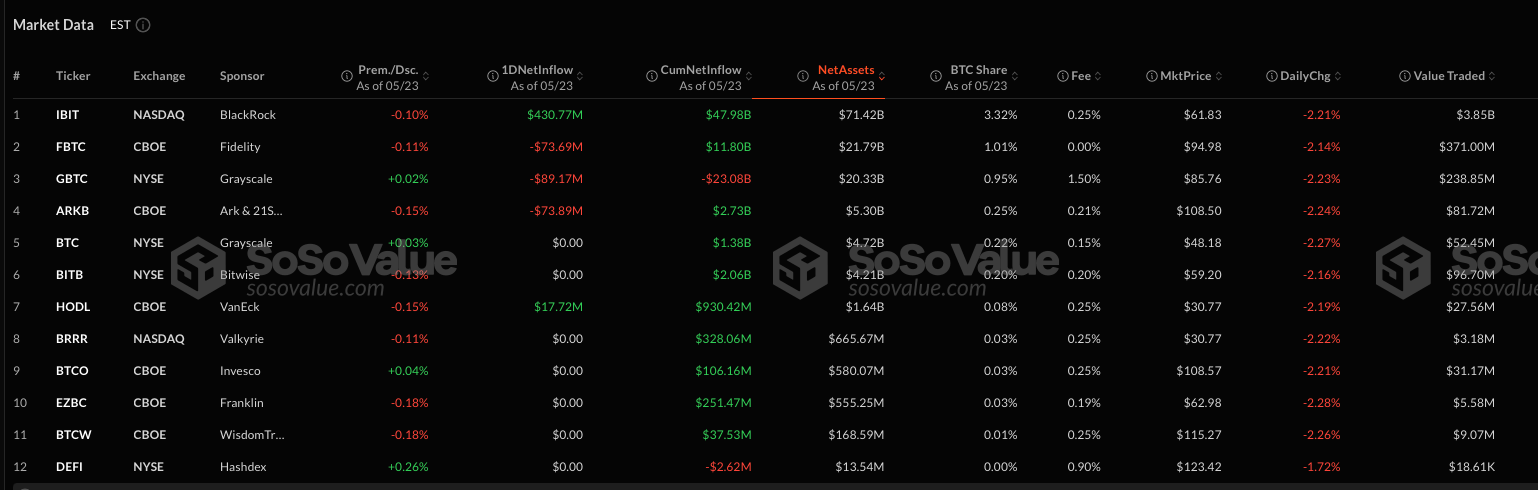Viewport: 1538px width, 490px height.
Task: Click the -2.28% daily change value
Action: coord(1320,403)
